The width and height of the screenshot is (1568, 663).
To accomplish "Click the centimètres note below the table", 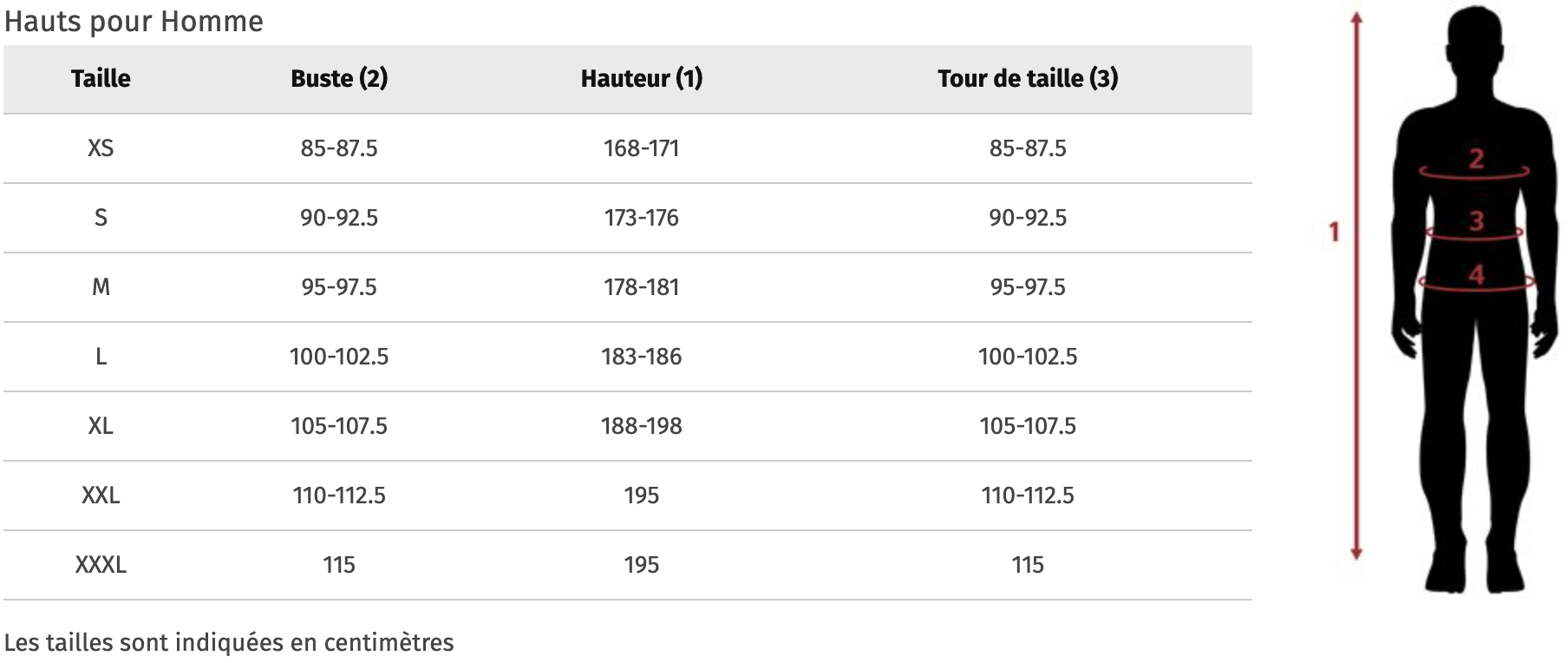I will (229, 643).
